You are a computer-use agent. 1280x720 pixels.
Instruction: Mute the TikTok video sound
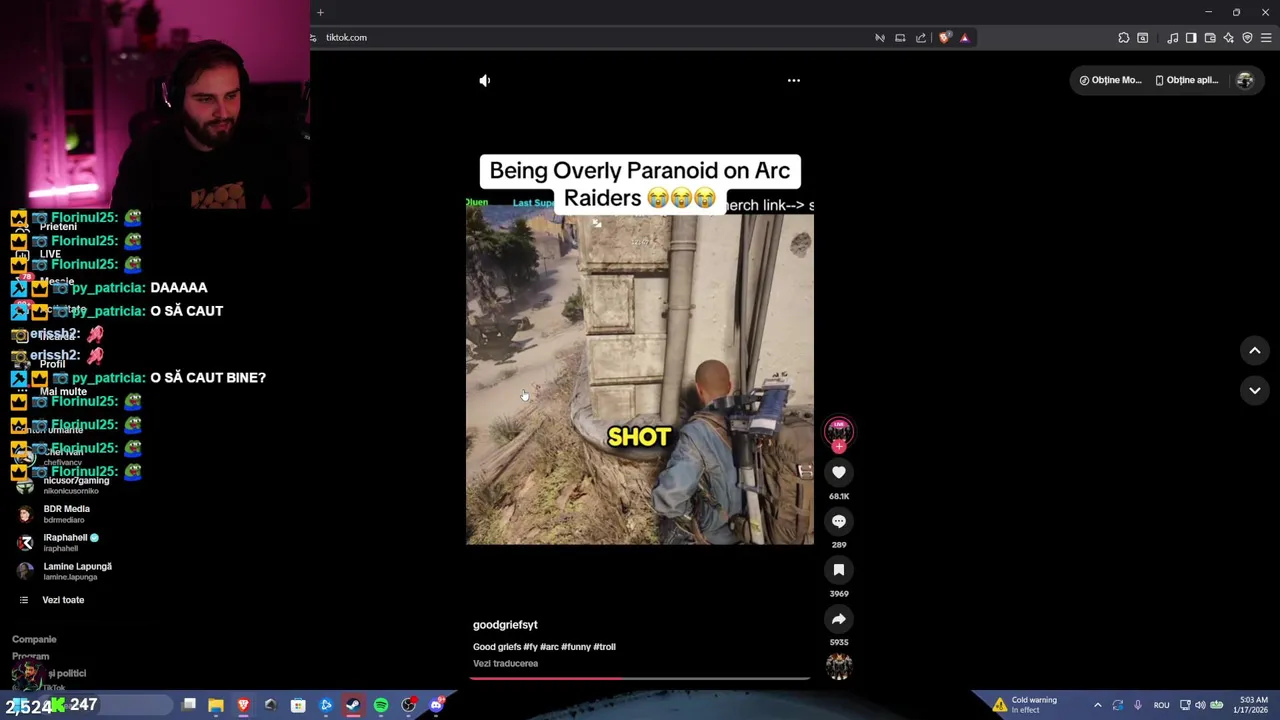tap(485, 80)
